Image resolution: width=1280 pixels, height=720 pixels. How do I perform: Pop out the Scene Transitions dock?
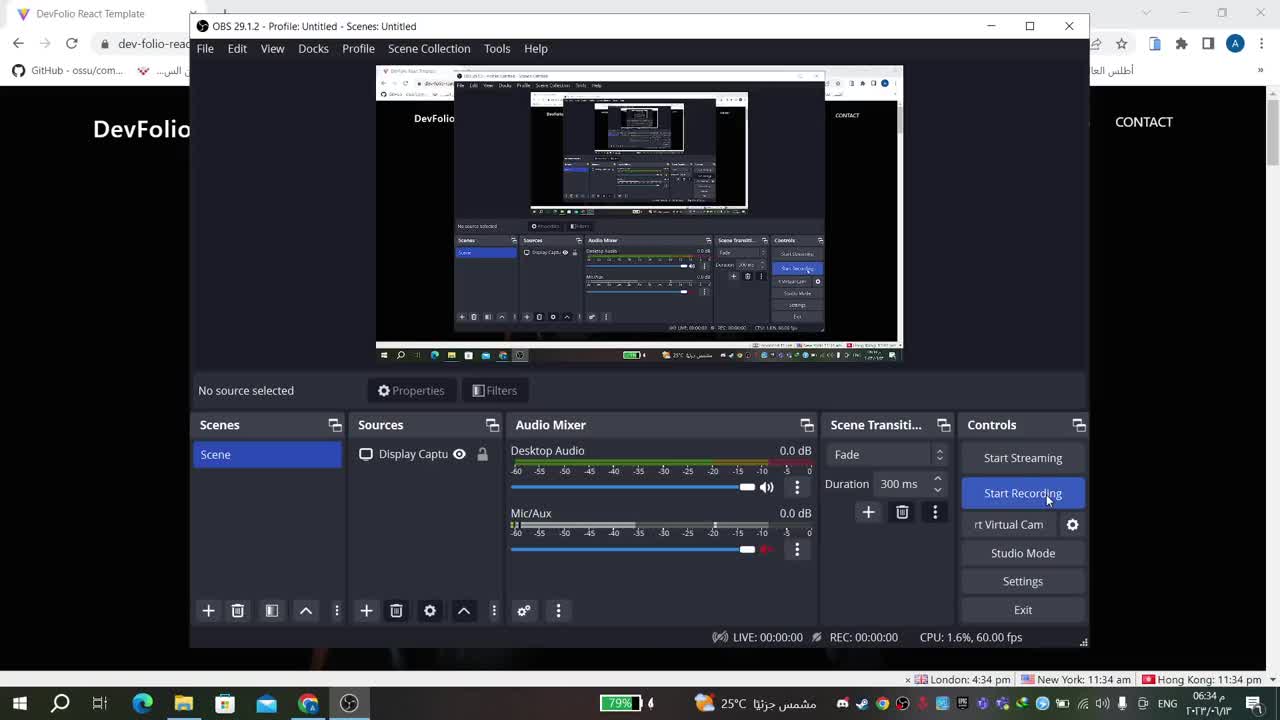(x=943, y=425)
